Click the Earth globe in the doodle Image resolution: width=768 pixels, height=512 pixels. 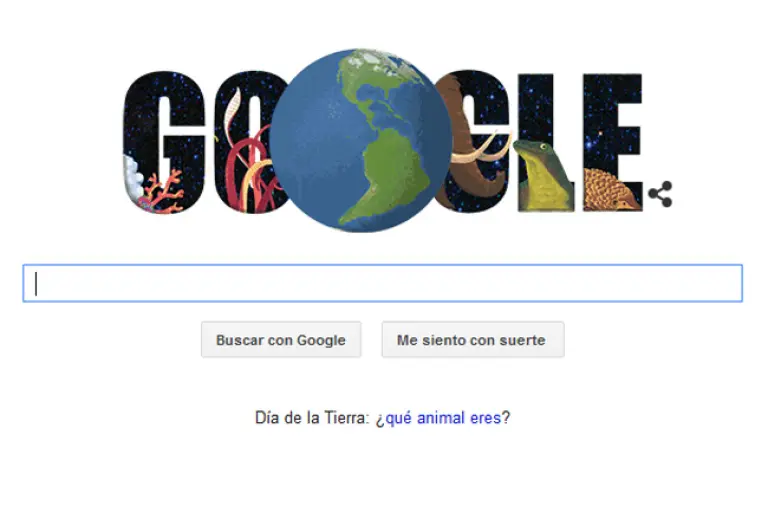pyautogui.click(x=360, y=140)
